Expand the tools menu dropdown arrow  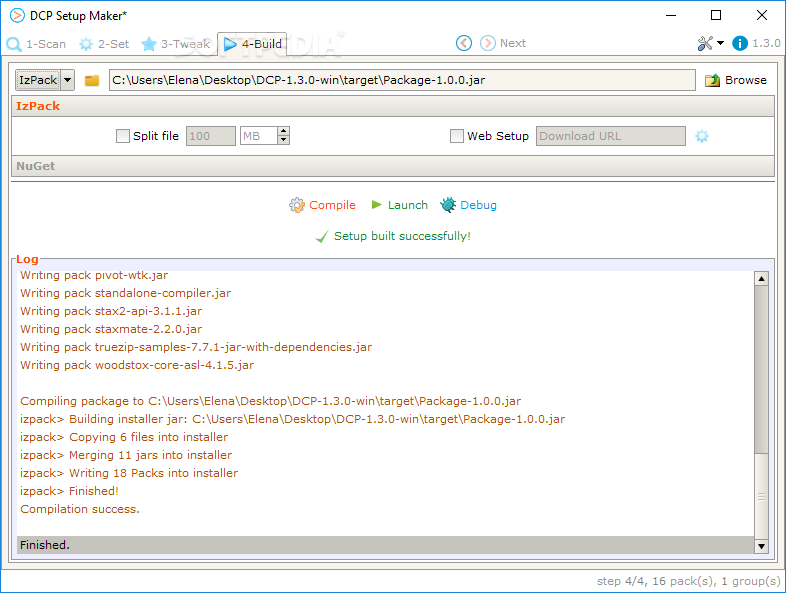(720, 43)
